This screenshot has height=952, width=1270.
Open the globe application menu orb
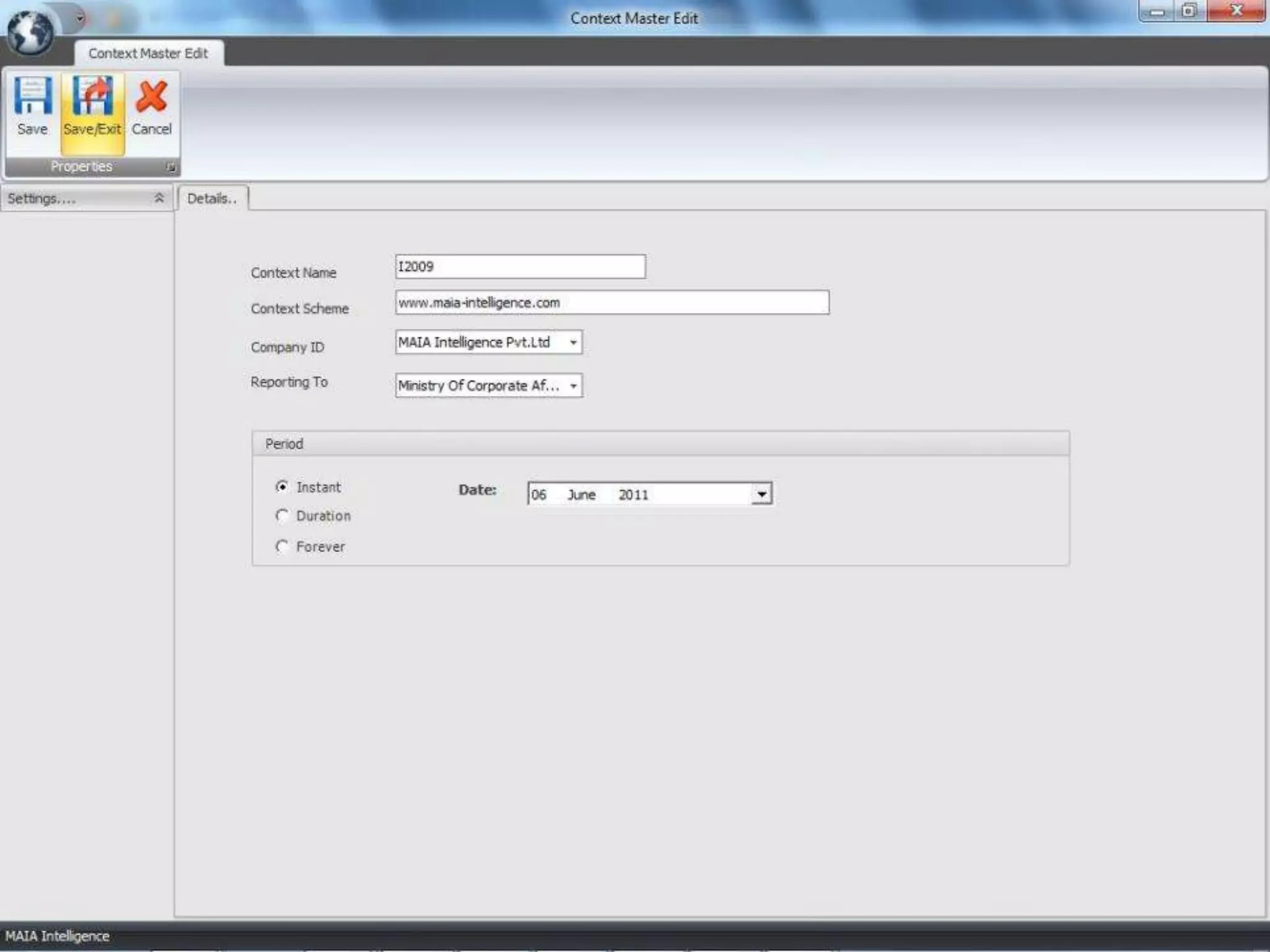point(30,31)
